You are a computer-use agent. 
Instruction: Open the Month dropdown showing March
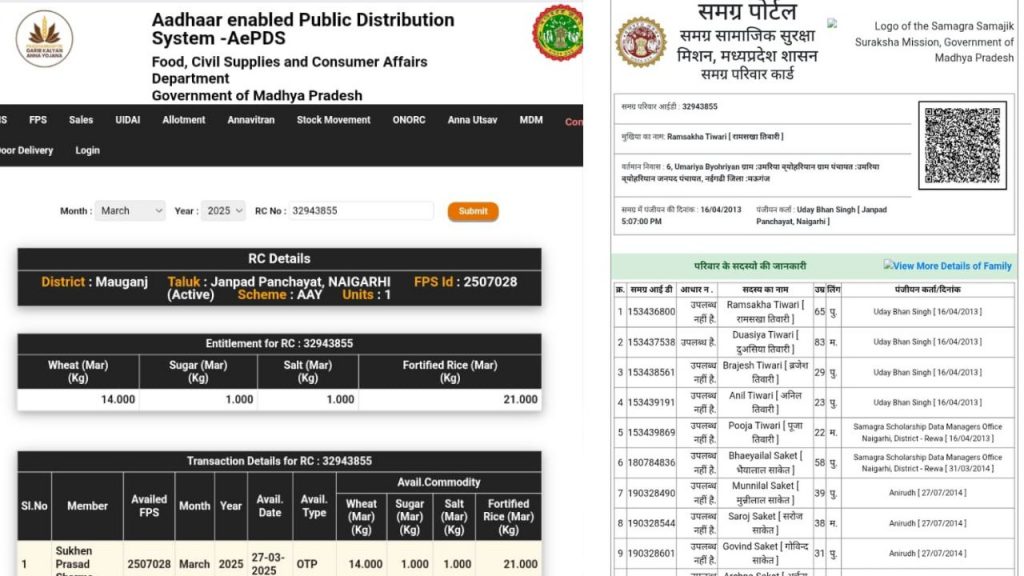tap(131, 211)
